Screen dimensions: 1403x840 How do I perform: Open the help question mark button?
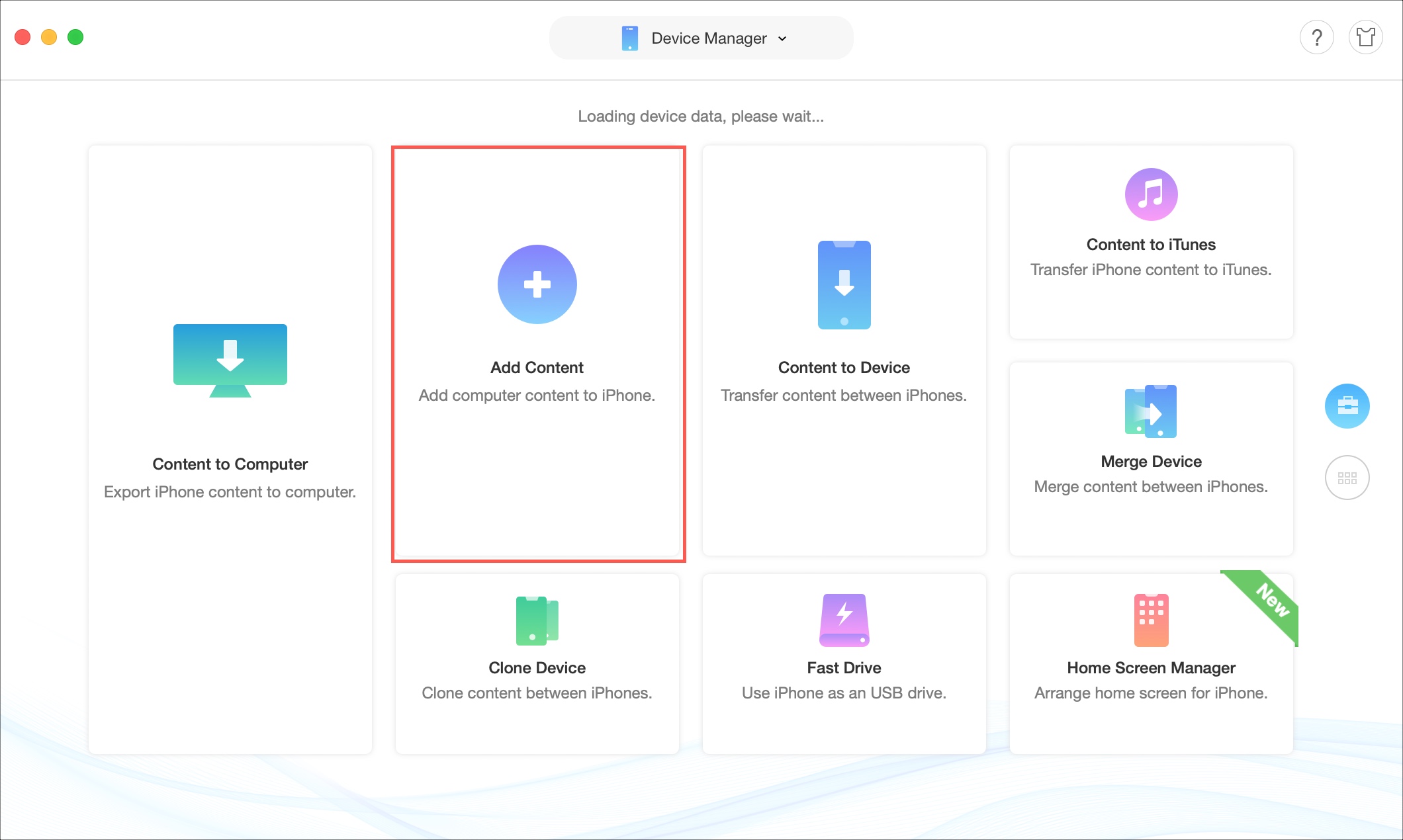tap(1316, 38)
